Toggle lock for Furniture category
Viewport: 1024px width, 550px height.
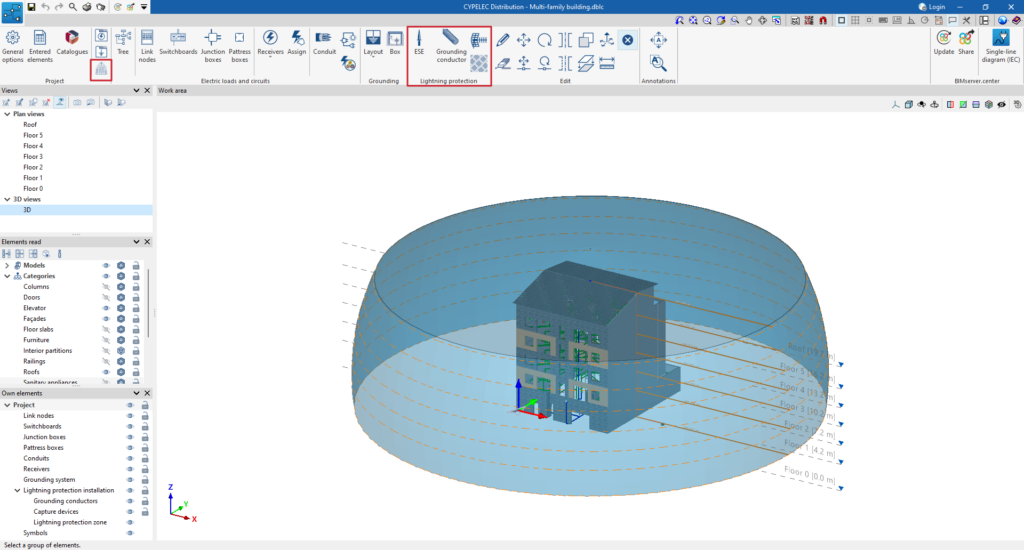[x=136, y=340]
